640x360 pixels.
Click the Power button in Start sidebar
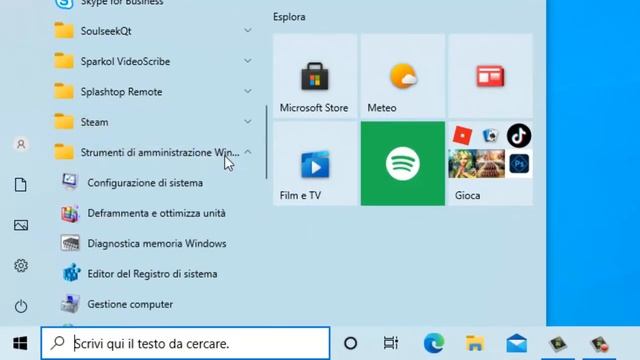(21, 306)
